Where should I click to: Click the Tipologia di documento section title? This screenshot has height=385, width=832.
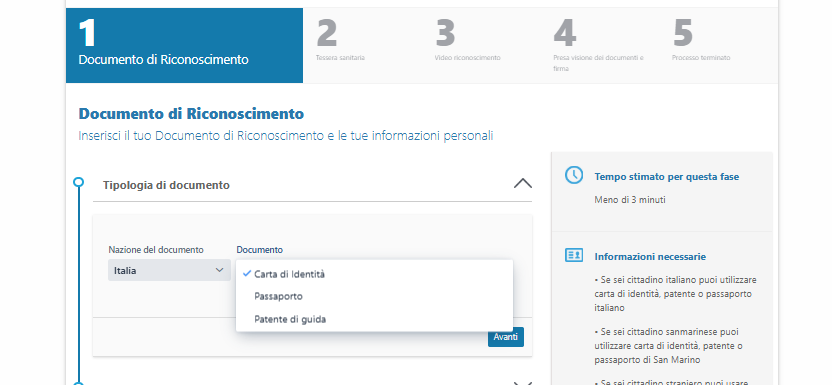pos(166,185)
